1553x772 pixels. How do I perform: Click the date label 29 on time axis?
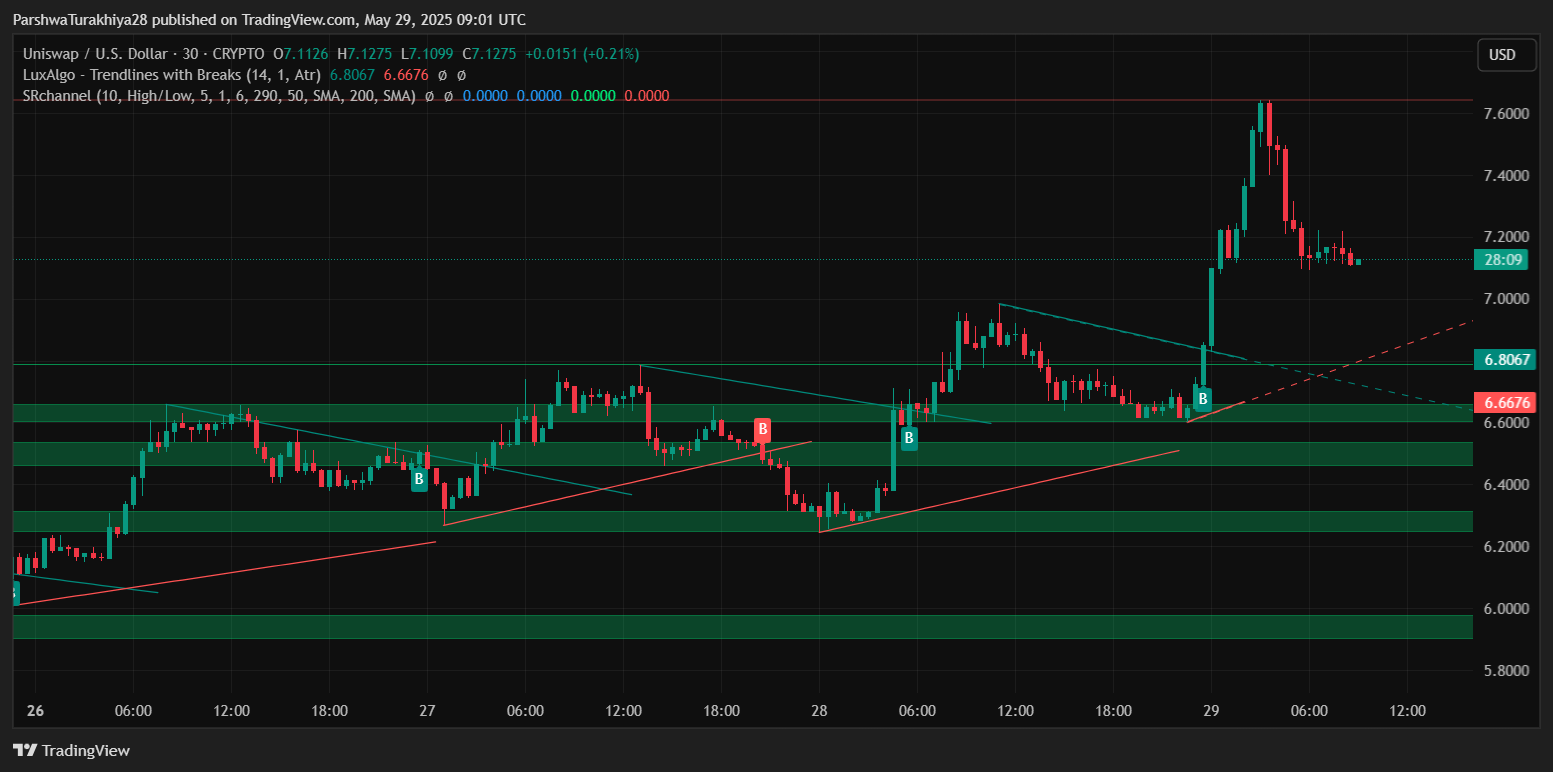point(1212,711)
